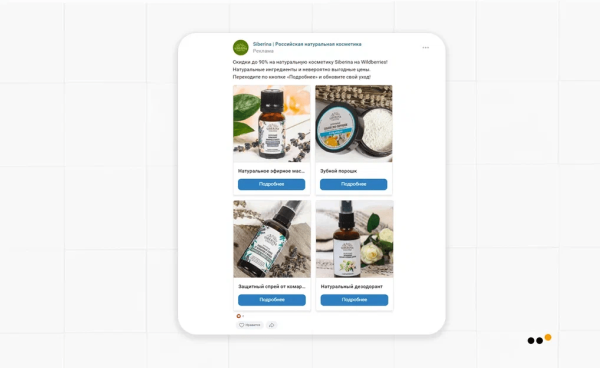Click the green Siberina profile avatar
This screenshot has height=368, width=600.
pyautogui.click(x=241, y=47)
